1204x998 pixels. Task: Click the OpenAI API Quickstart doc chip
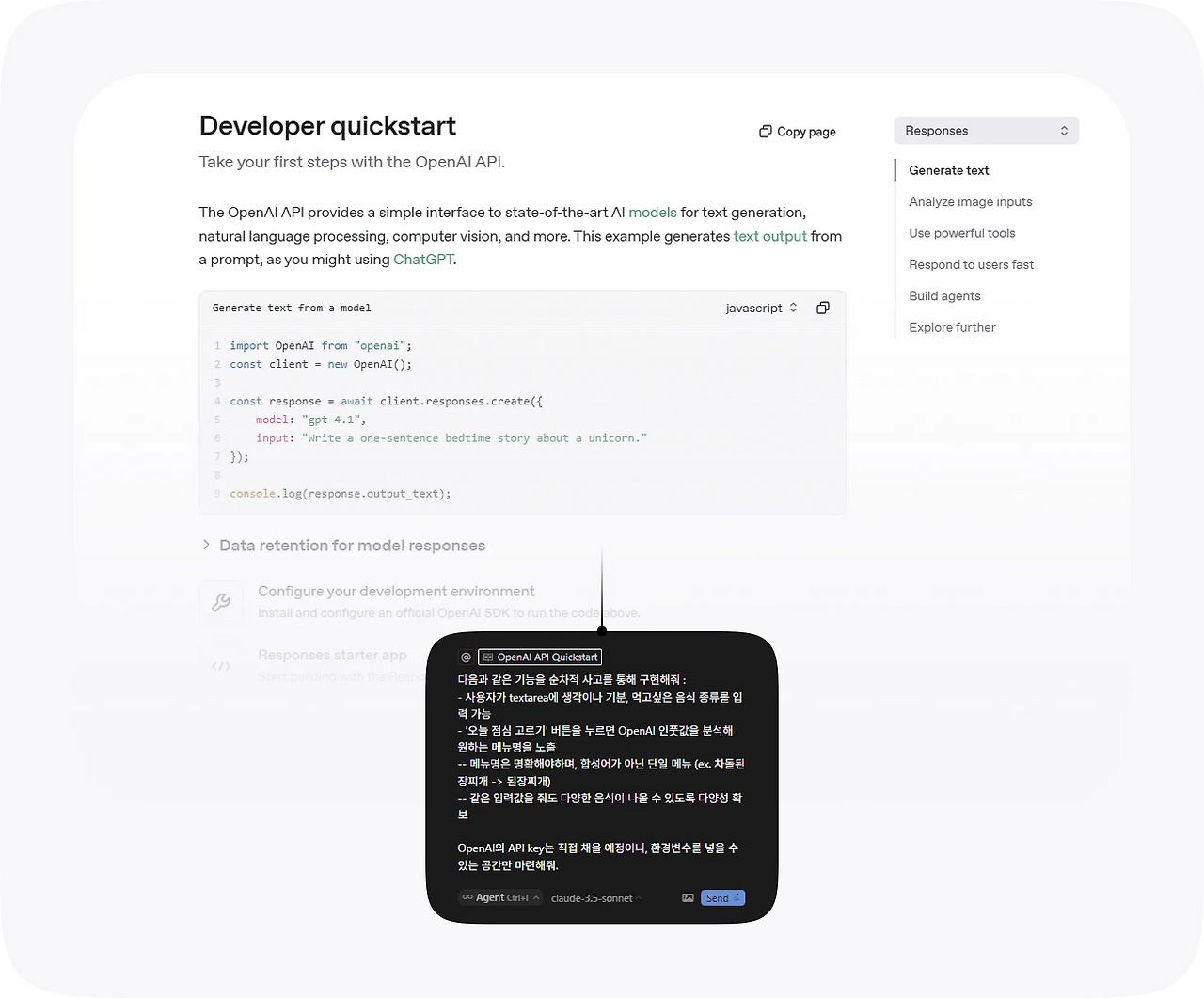(540, 657)
